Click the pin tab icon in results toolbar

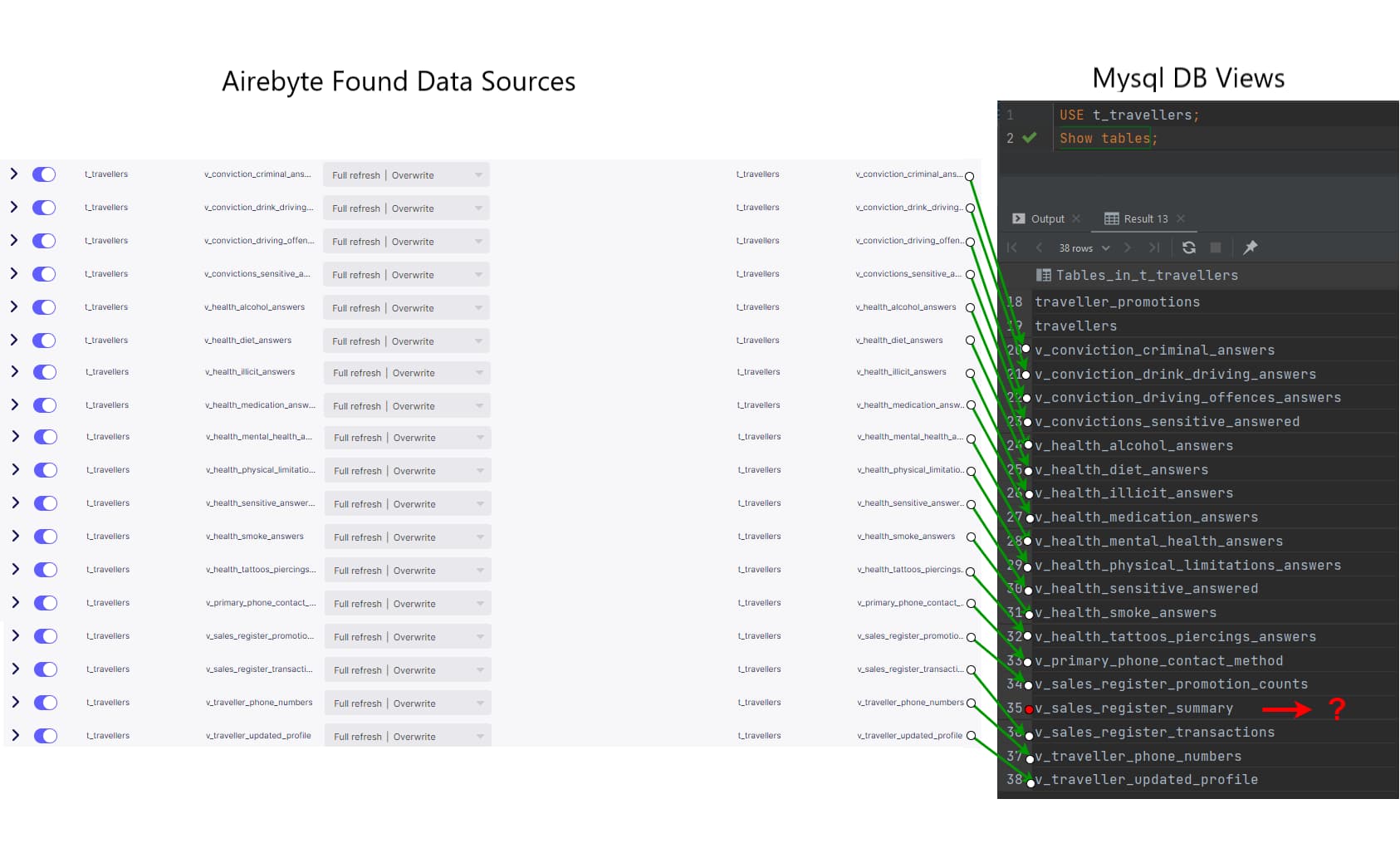(1250, 248)
